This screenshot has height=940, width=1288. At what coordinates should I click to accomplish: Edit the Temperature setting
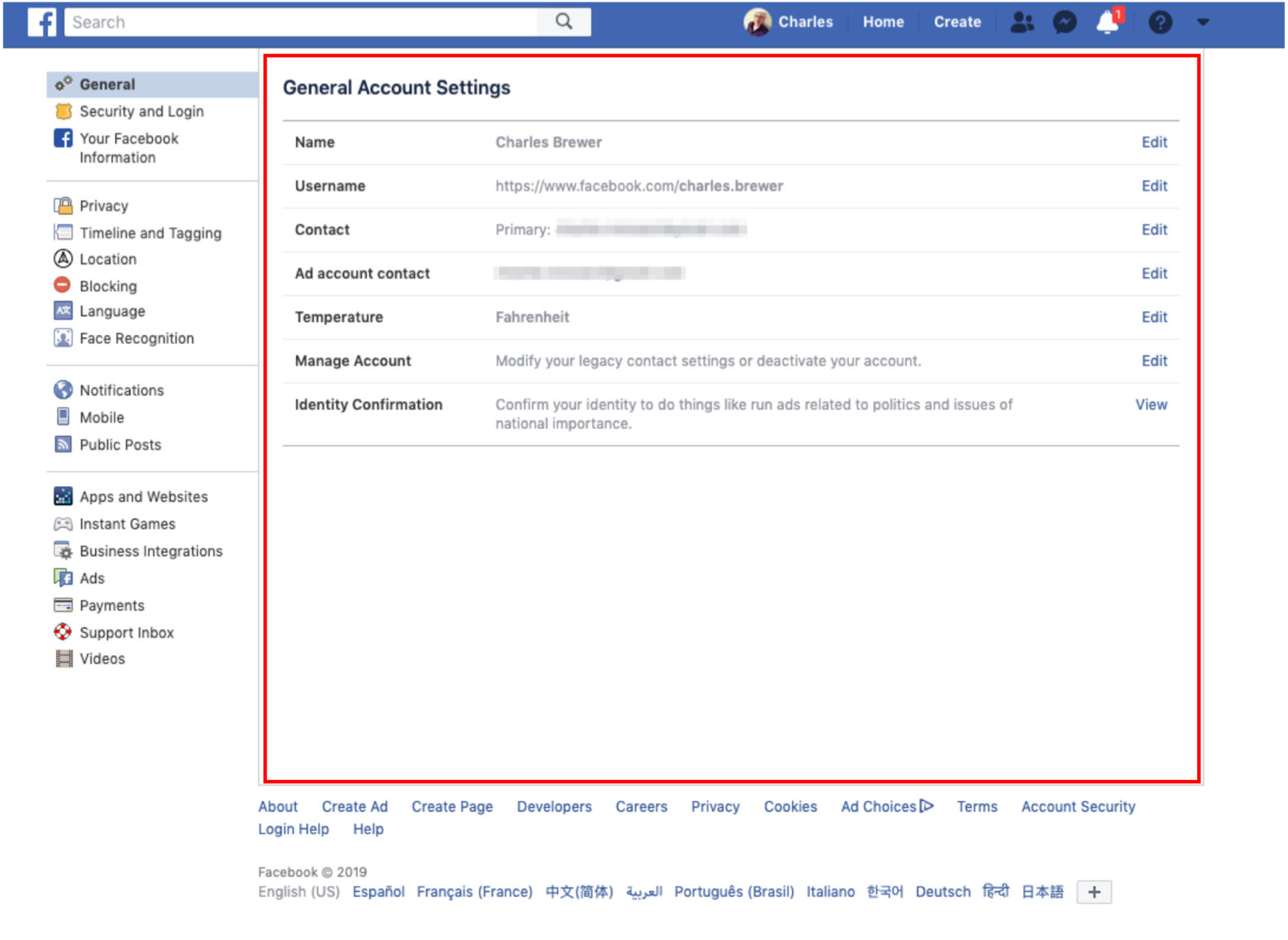tap(1154, 317)
